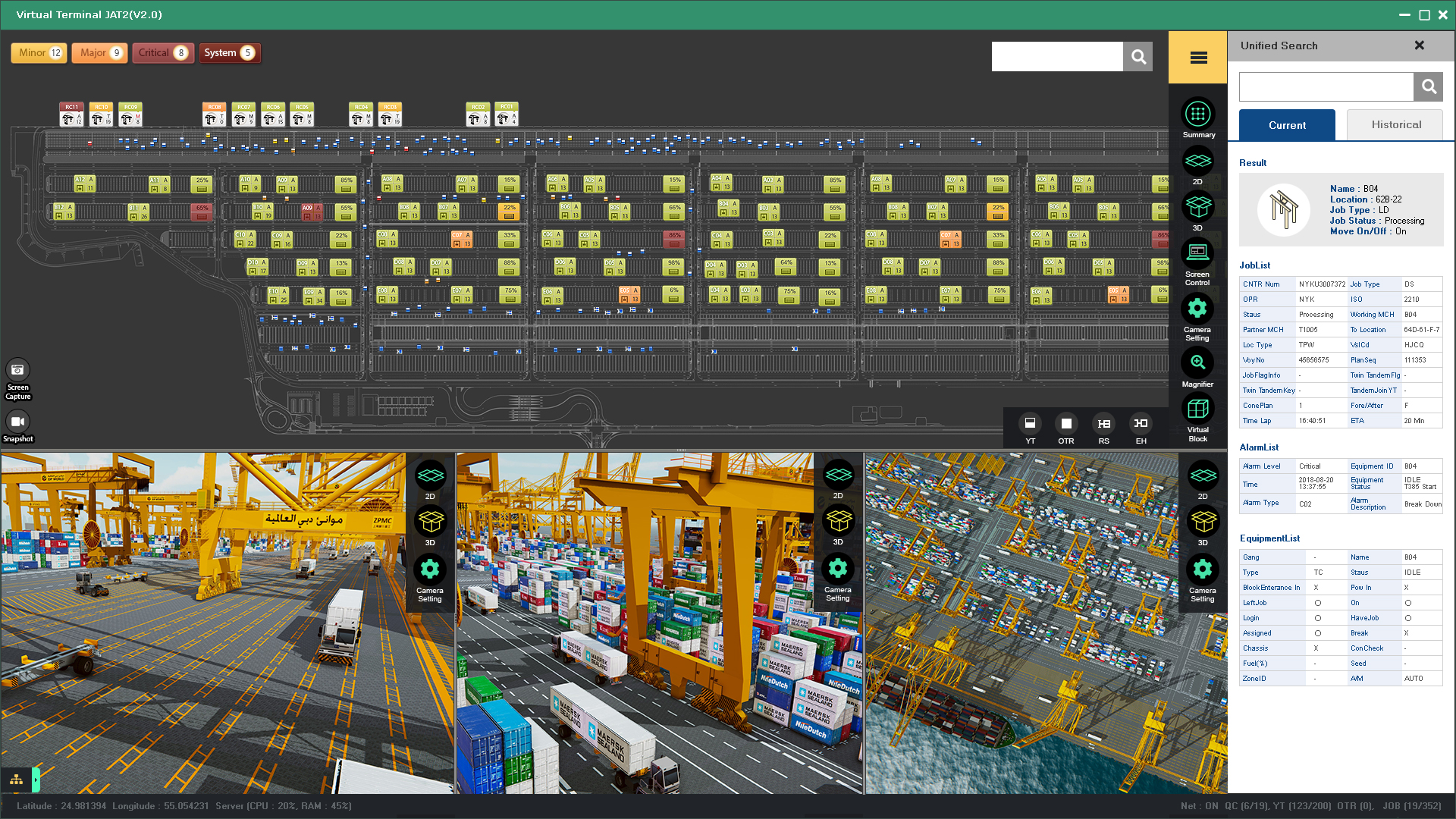This screenshot has width=1456, height=819.
Task: Expand the green arrow panel handle
Action: [x=36, y=780]
